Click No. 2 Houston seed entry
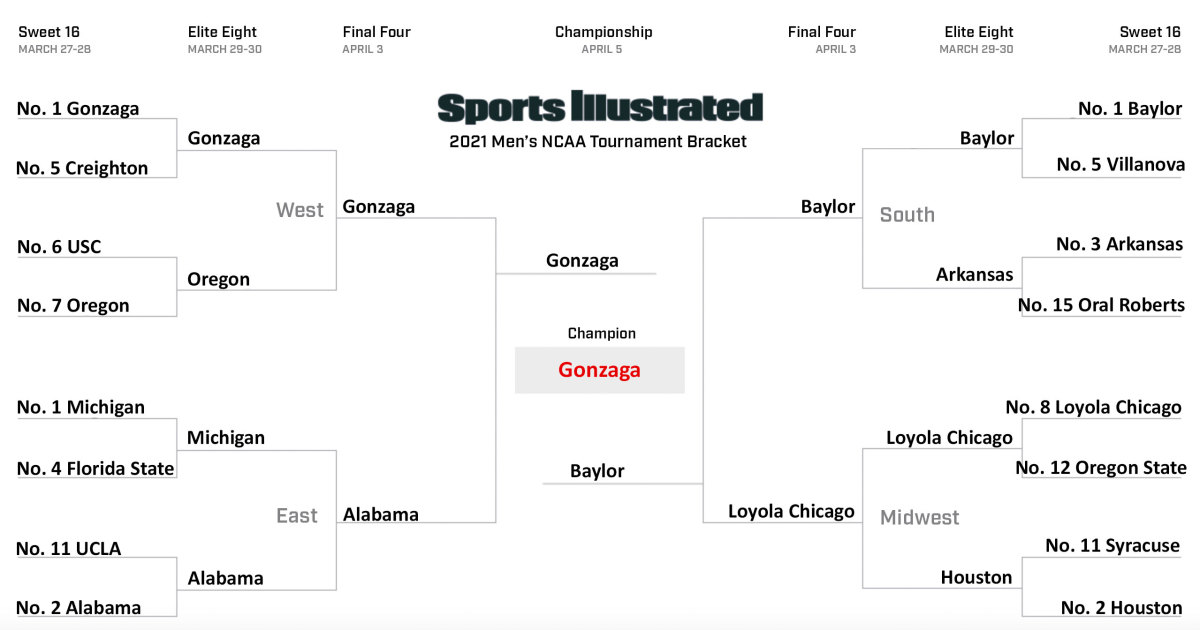 (x=1121, y=607)
